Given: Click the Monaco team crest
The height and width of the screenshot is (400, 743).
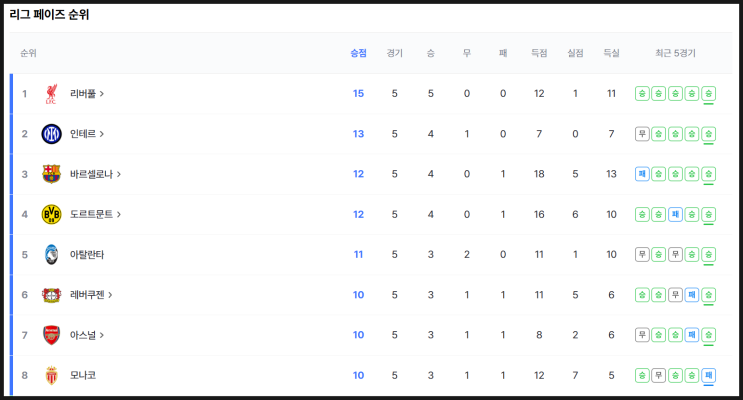Looking at the screenshot, I should point(51,375).
